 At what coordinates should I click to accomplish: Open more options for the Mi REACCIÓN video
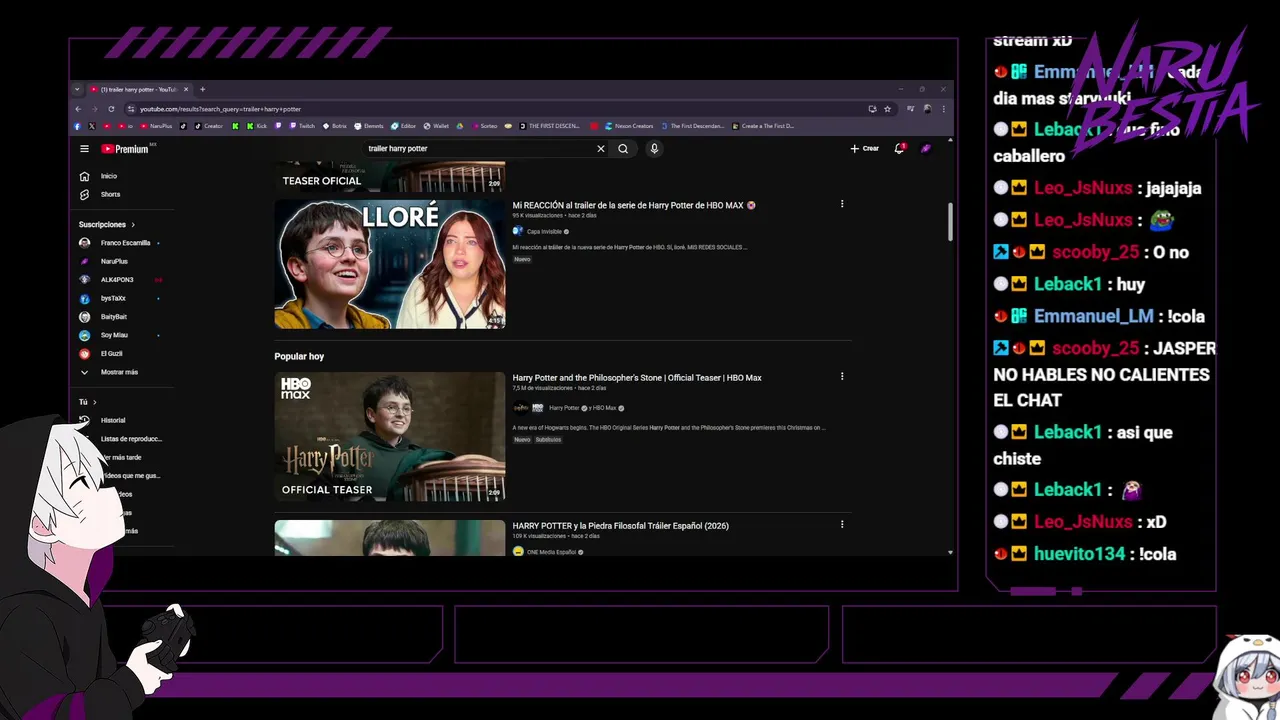click(x=842, y=204)
